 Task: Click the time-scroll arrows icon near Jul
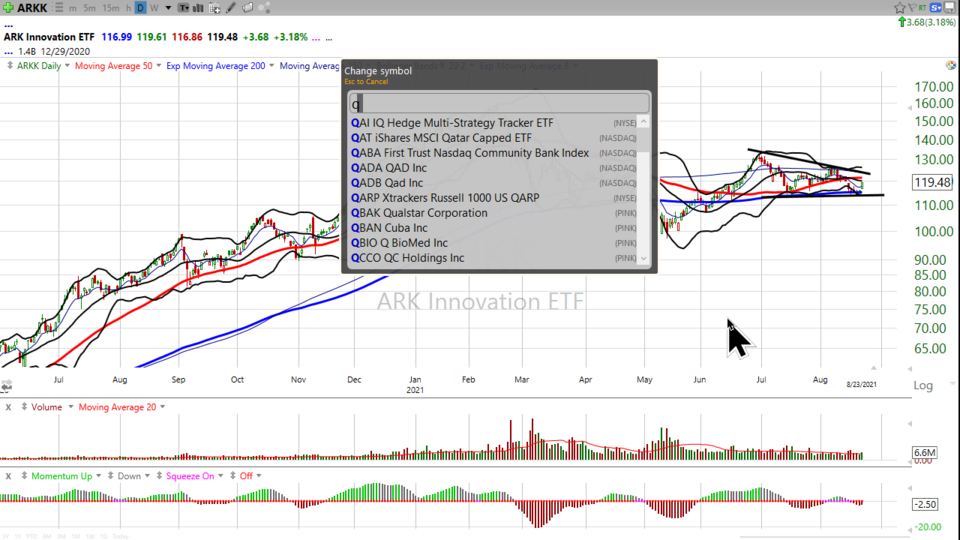coord(7,386)
